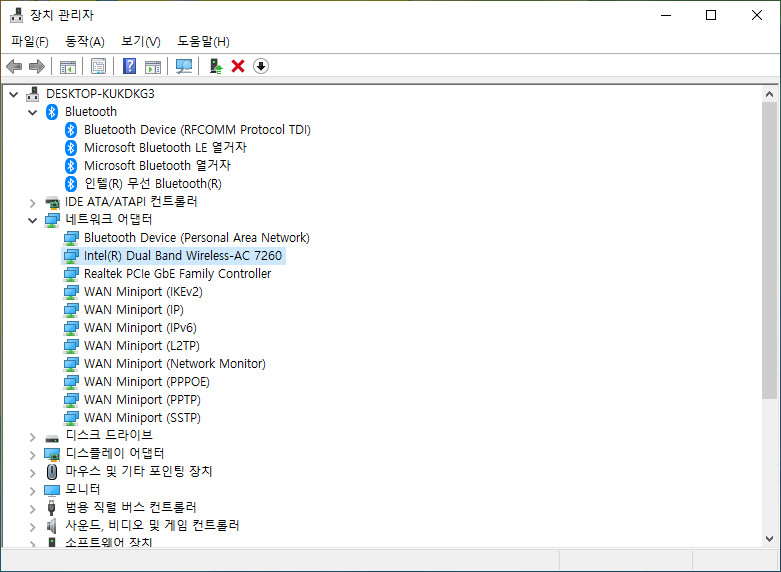Open the Properties toolbar icon
Viewport: 781px width, 572px height.
point(99,66)
